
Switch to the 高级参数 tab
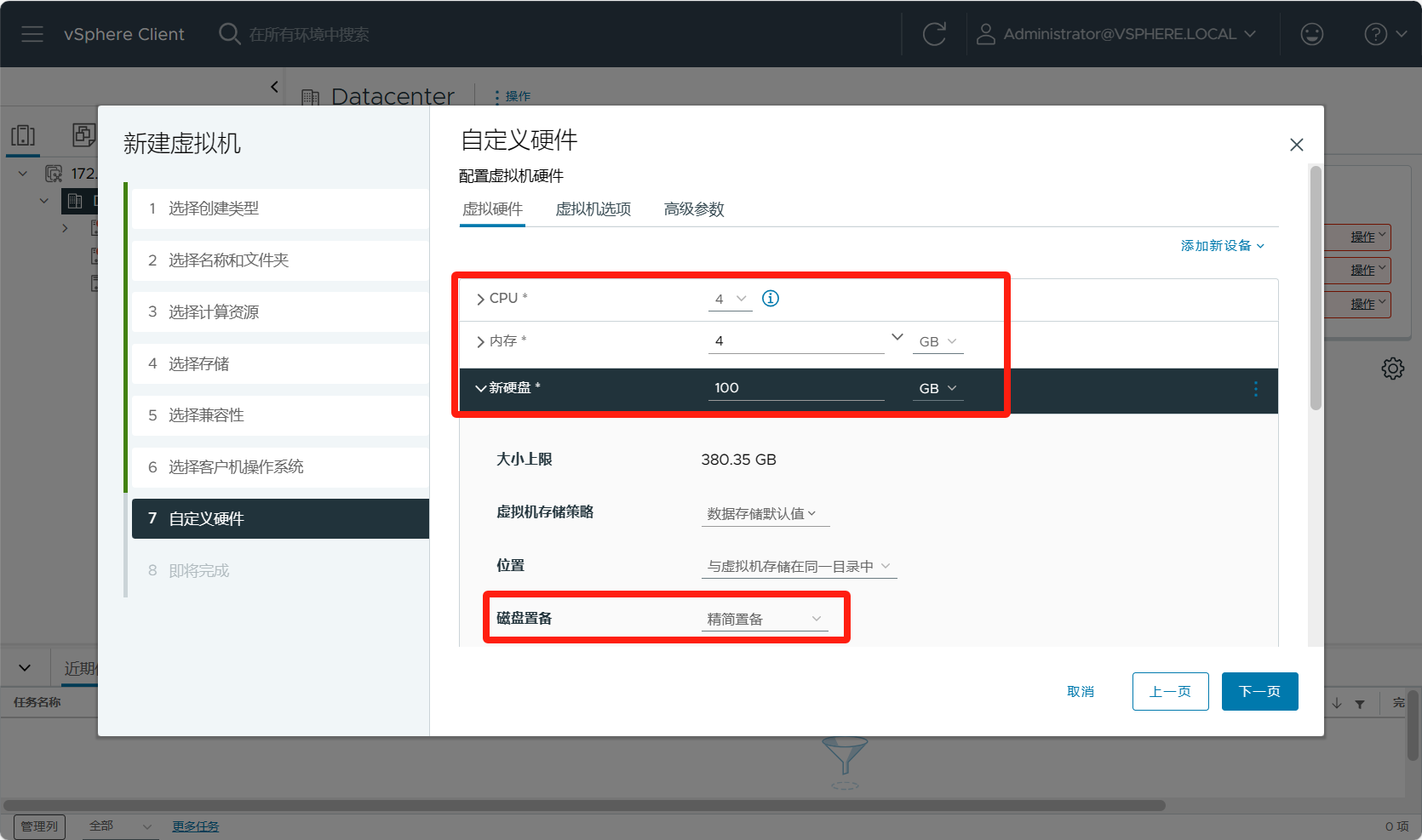(x=693, y=209)
